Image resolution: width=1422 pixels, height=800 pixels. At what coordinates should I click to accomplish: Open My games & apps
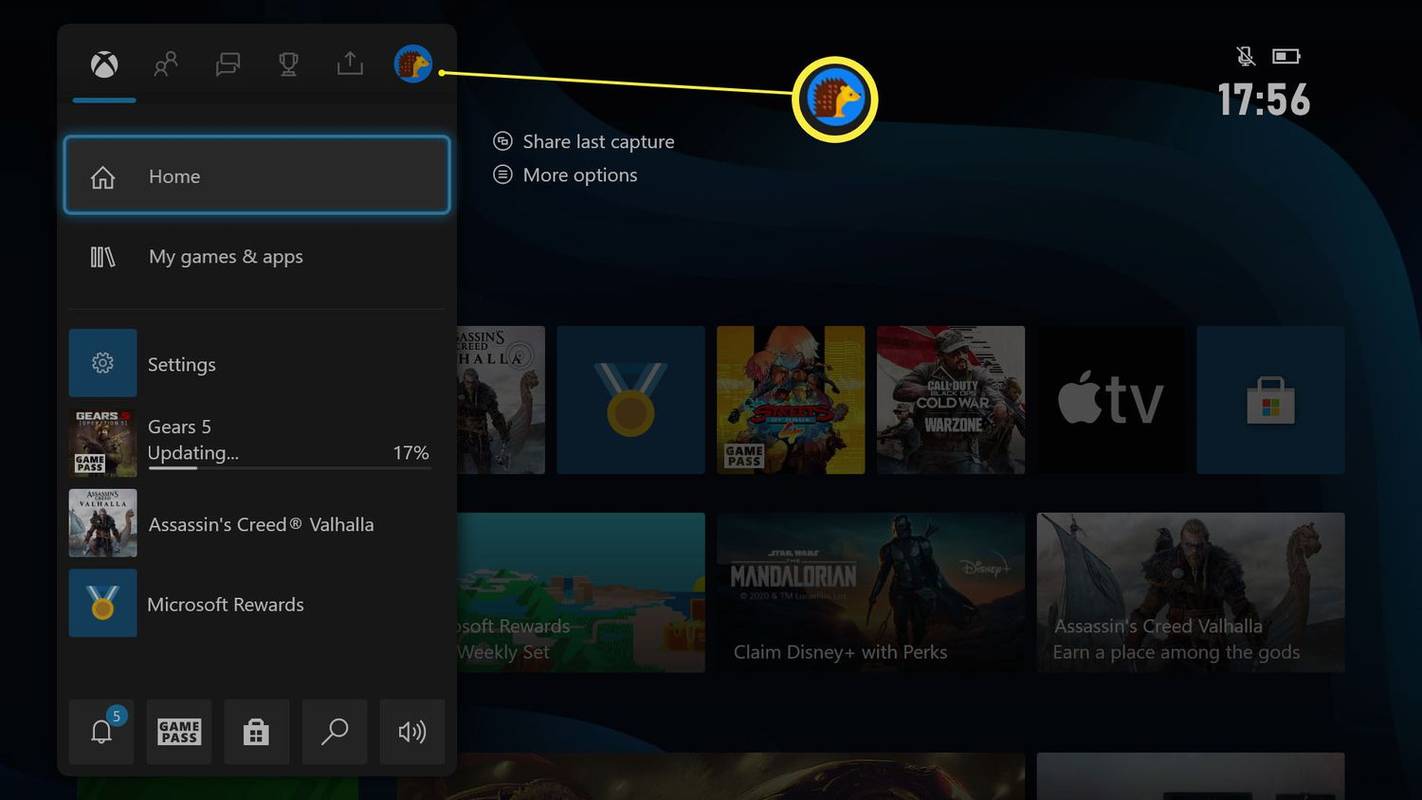(257, 257)
